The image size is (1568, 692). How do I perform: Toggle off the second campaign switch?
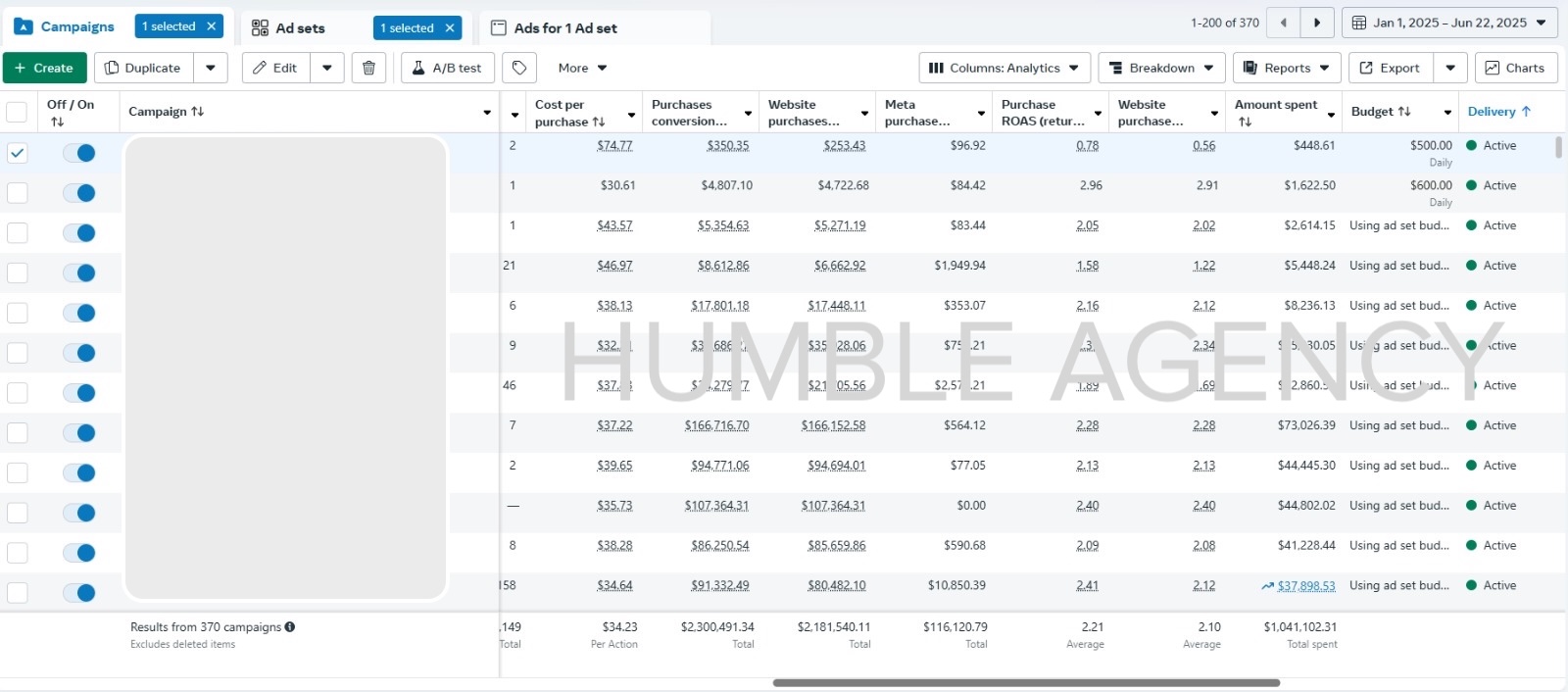(x=78, y=193)
